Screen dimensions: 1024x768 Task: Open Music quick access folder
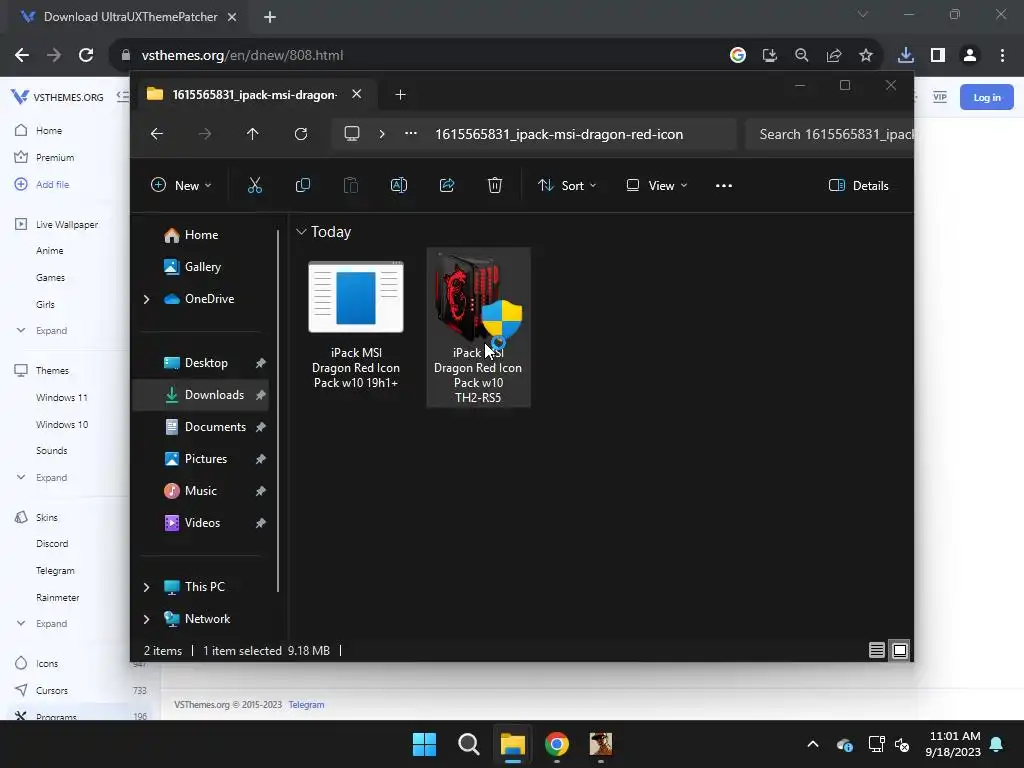[190, 491]
